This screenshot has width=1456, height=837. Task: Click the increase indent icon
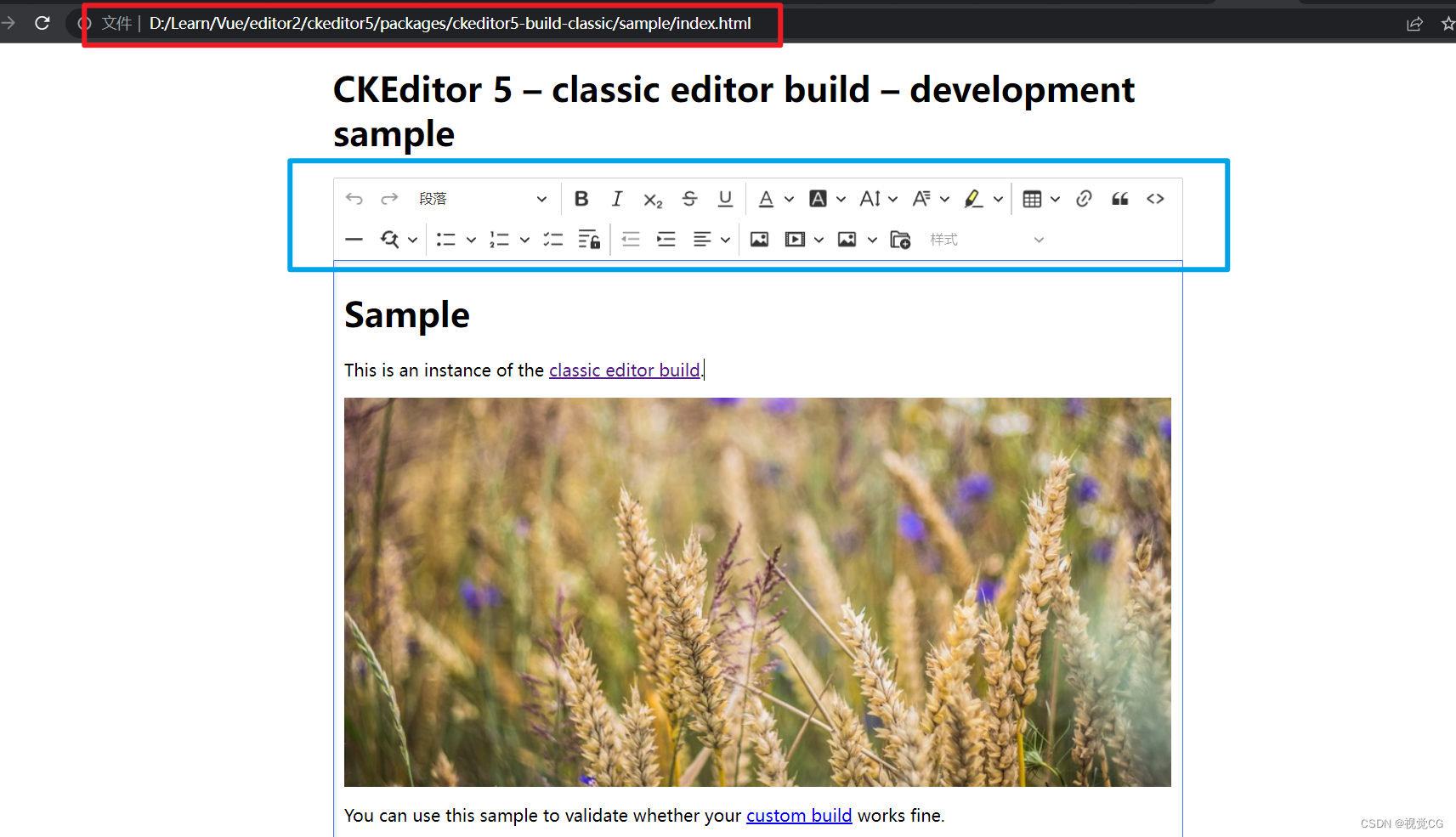666,240
